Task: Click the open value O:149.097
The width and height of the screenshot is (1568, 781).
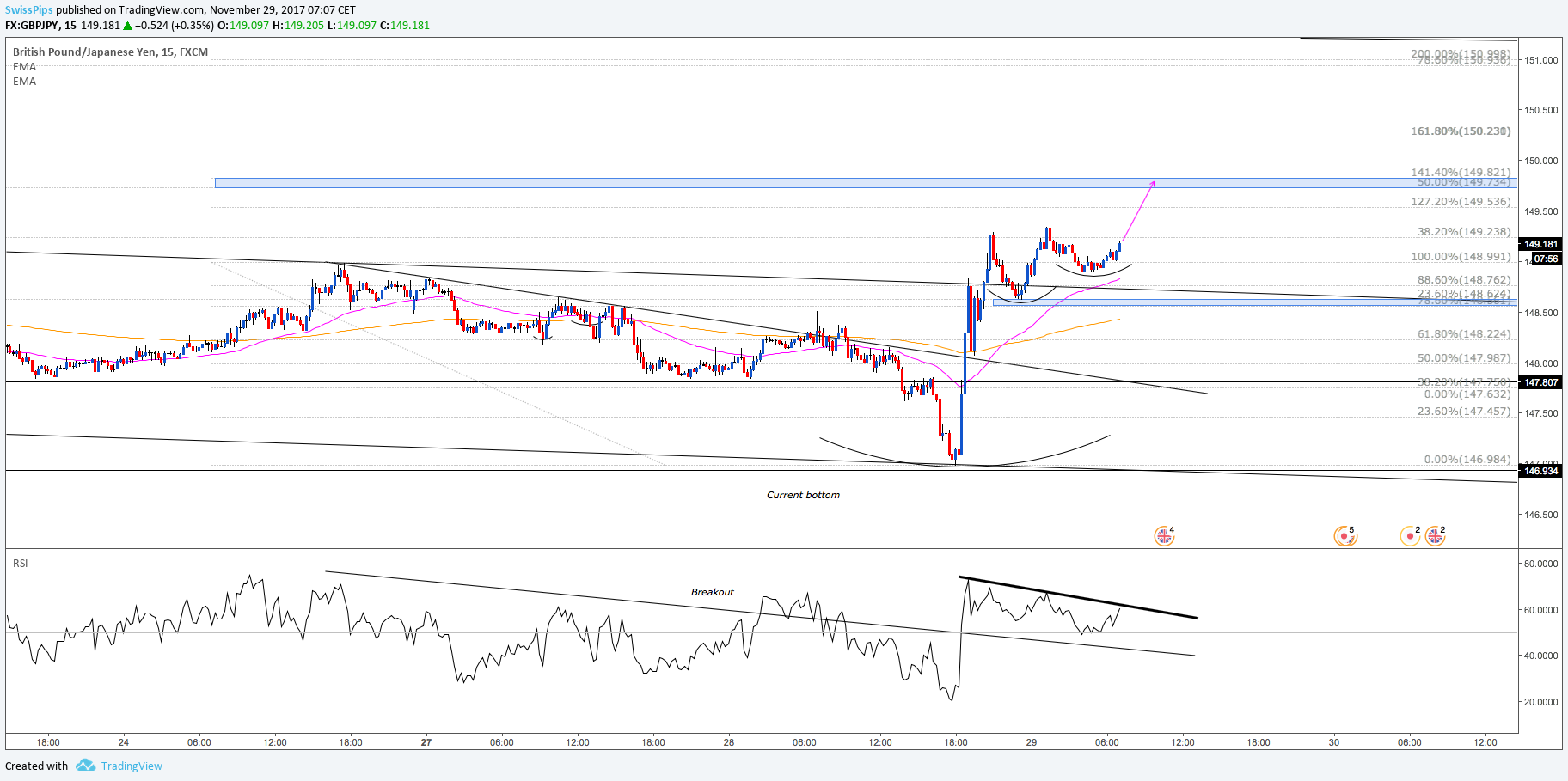Action: click(242, 26)
